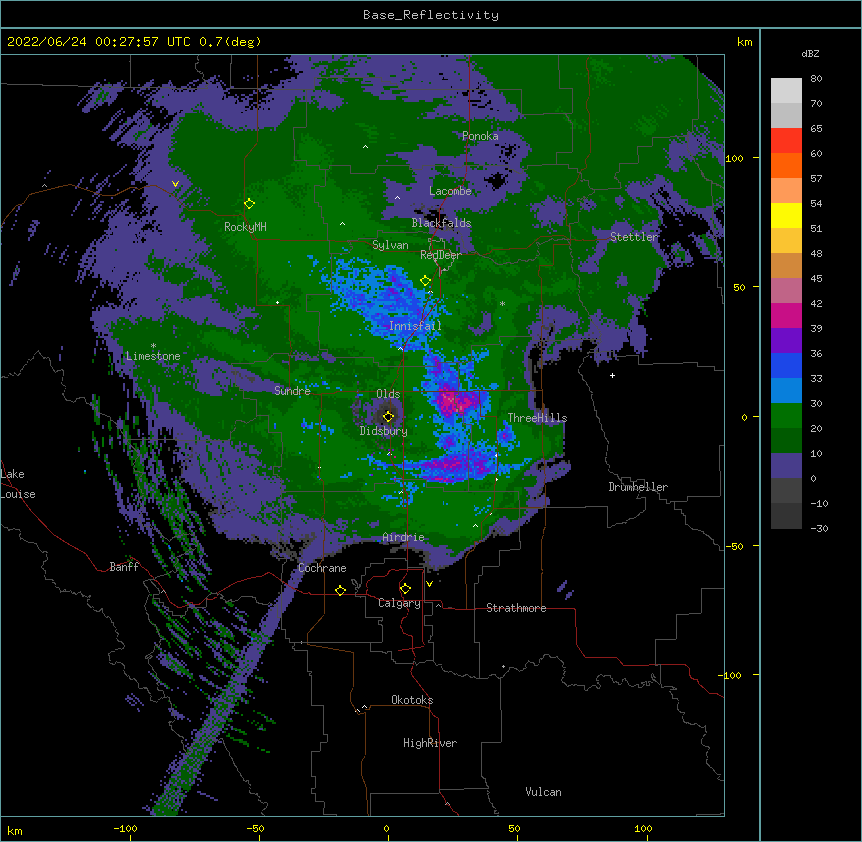862x842 pixels.
Task: Click the magenta 39-42 dBZ legend swatch
Action: coord(786,315)
